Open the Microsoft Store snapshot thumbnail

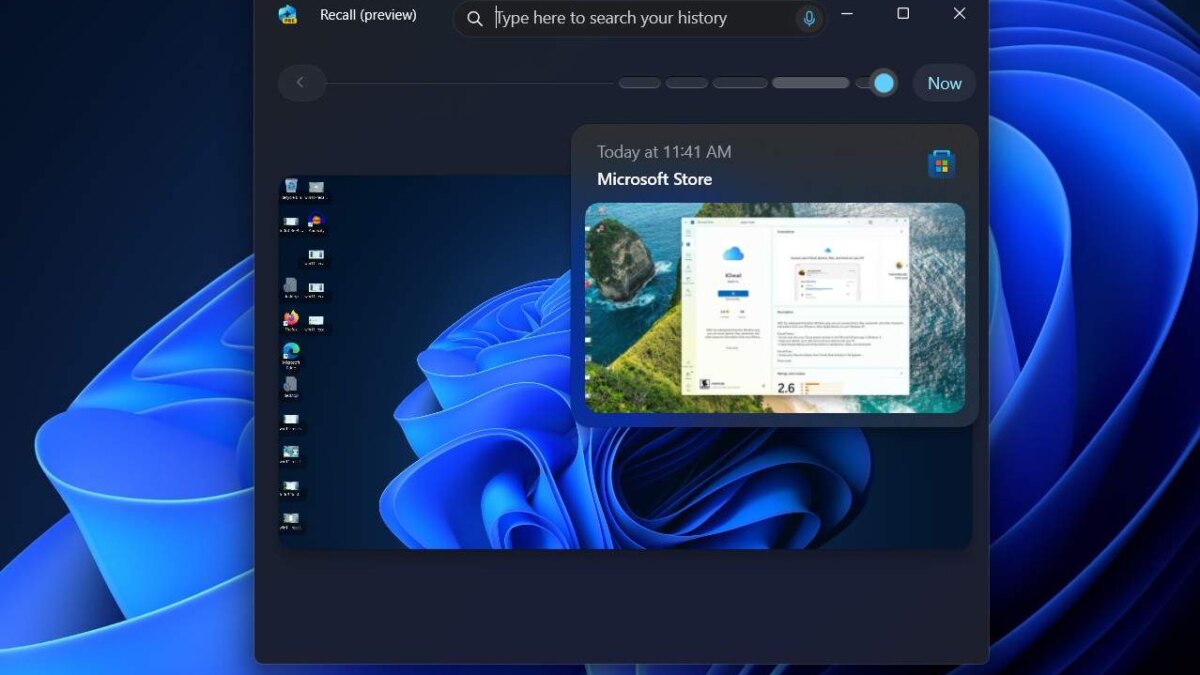click(775, 307)
